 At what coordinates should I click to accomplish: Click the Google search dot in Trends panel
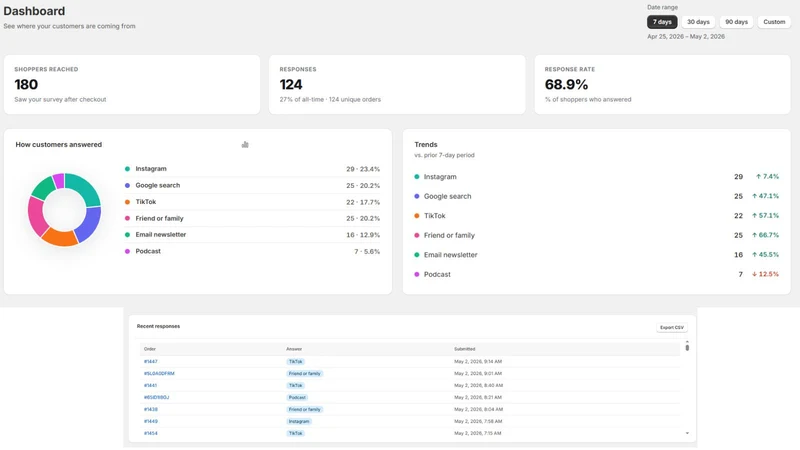pos(417,196)
